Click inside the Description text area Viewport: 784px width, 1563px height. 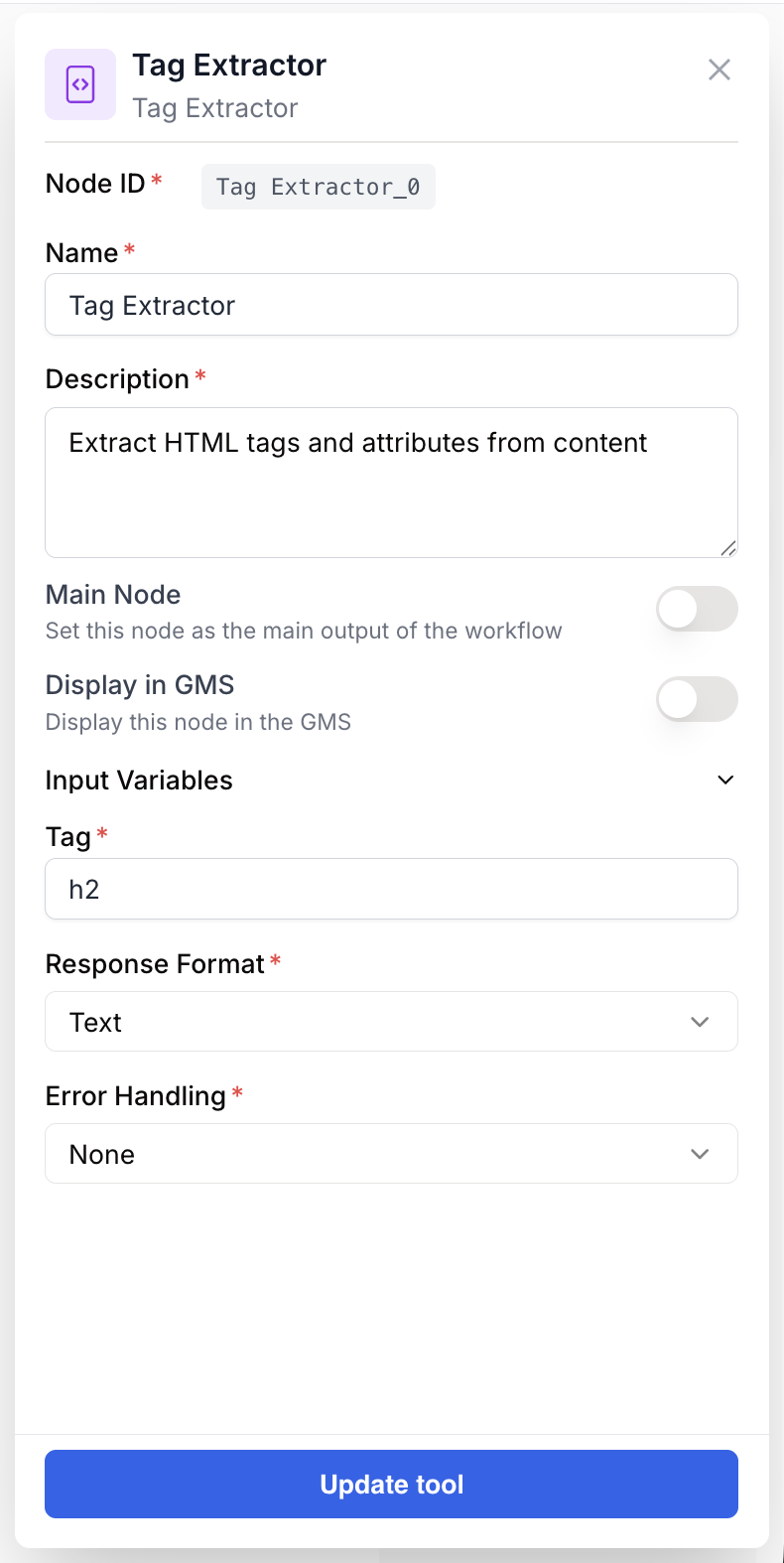coord(391,483)
